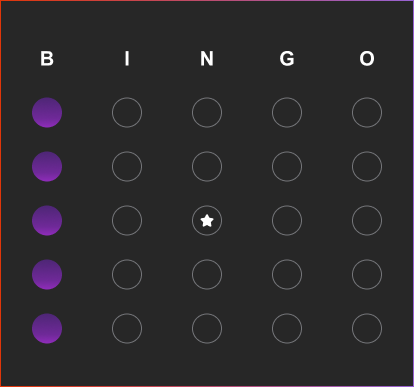The image size is (414, 387).
Task: Mark the second circle in I column
Action: point(127,167)
